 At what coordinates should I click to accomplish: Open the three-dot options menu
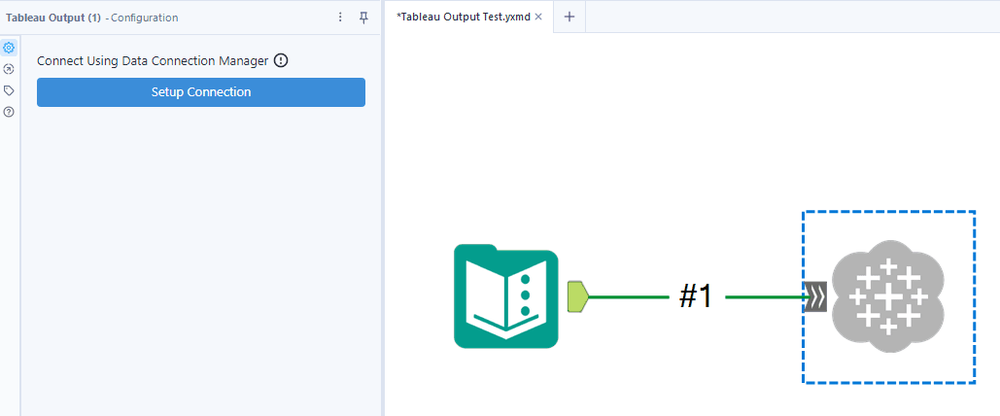coord(341,17)
